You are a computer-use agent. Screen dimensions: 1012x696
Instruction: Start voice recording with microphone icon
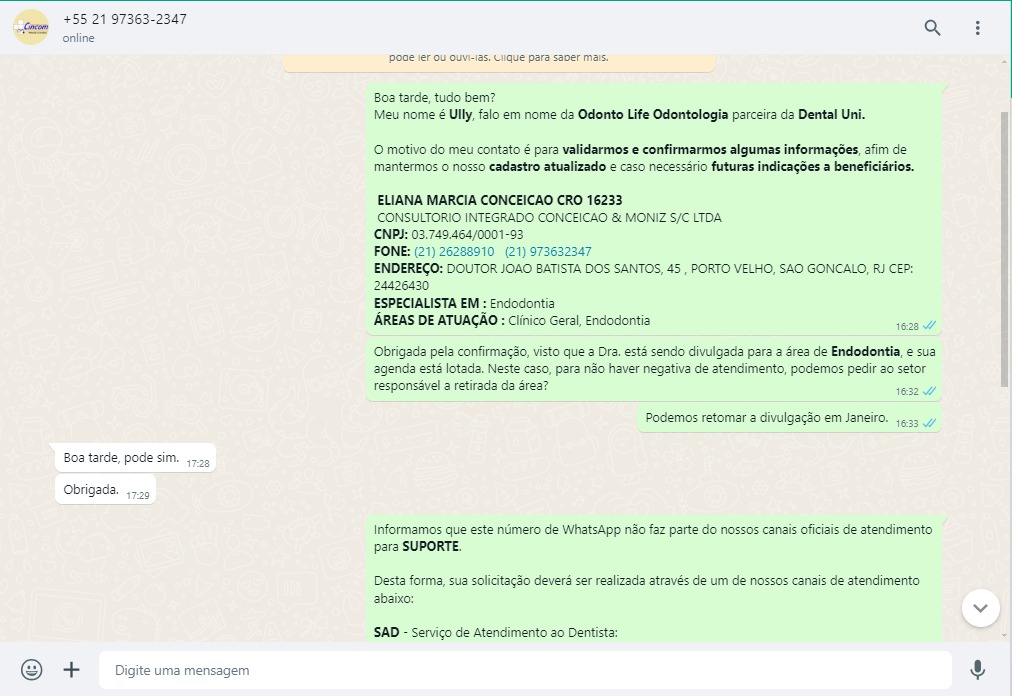tap(977, 670)
